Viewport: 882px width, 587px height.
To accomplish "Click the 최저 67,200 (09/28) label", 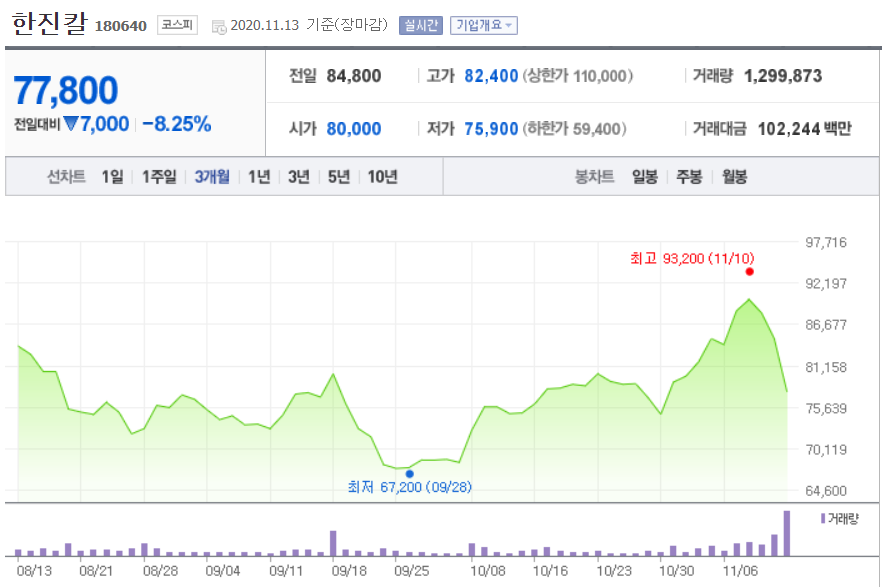I will click(410, 487).
